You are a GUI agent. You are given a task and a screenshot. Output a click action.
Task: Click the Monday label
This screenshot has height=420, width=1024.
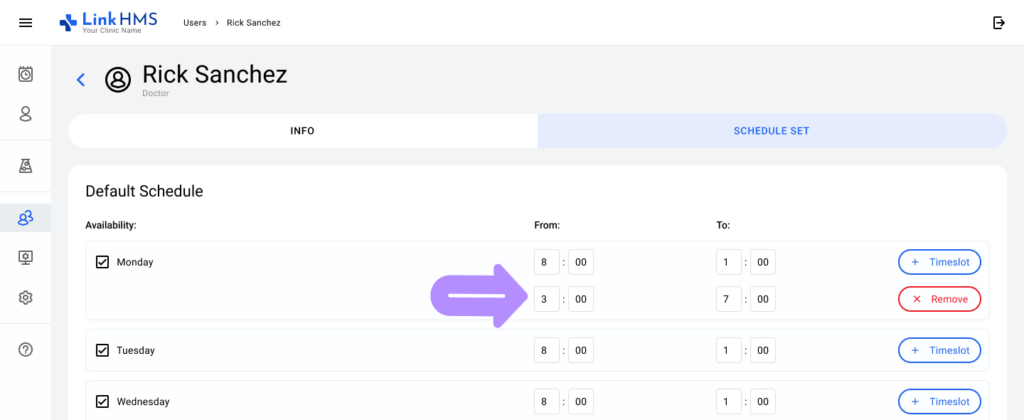(135, 262)
